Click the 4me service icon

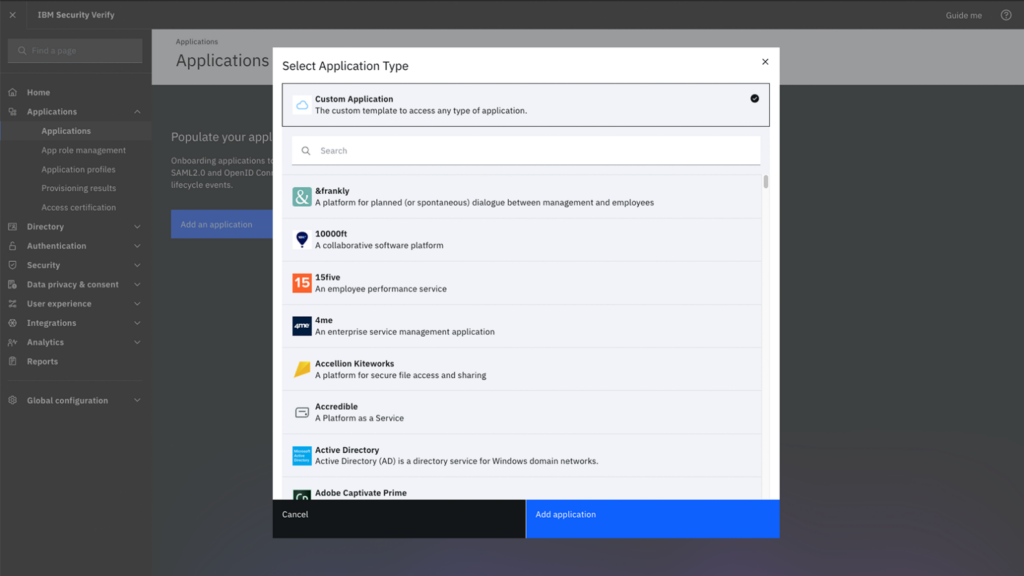point(301,326)
